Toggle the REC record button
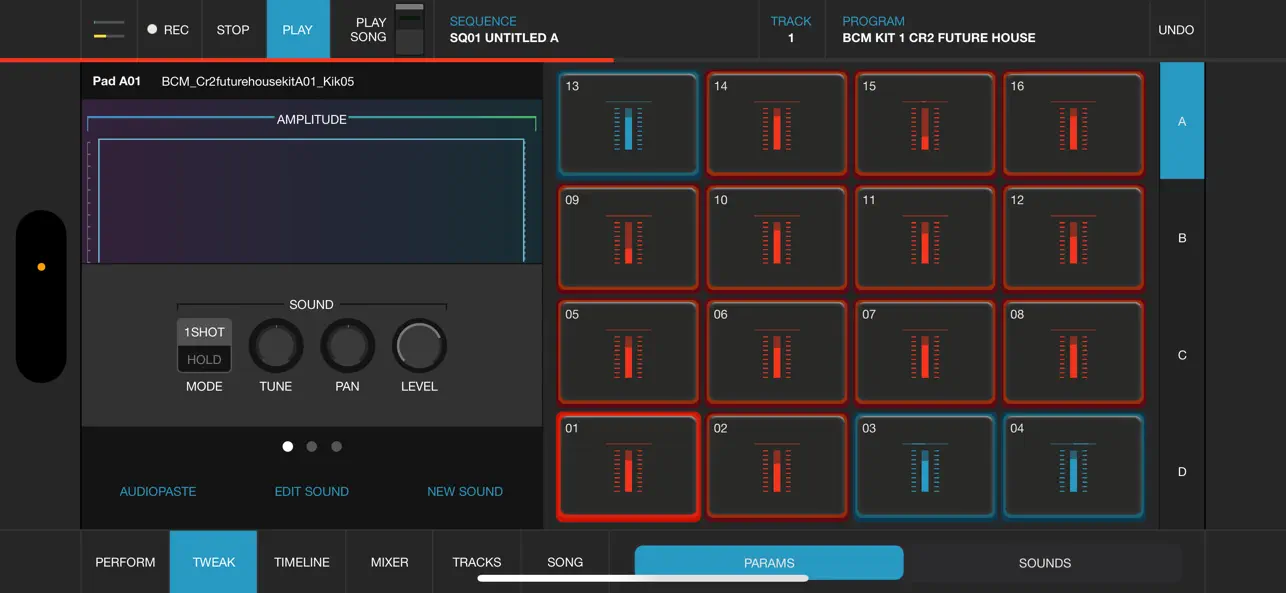 pos(168,30)
